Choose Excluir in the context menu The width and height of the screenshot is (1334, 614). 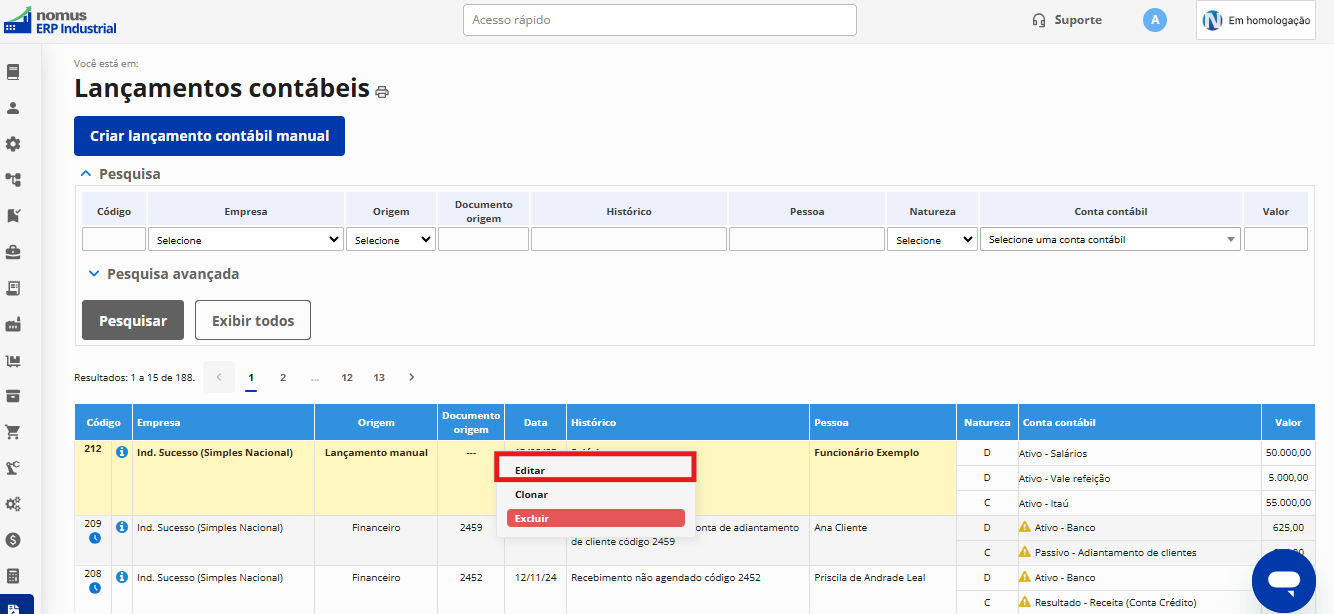[x=595, y=518]
